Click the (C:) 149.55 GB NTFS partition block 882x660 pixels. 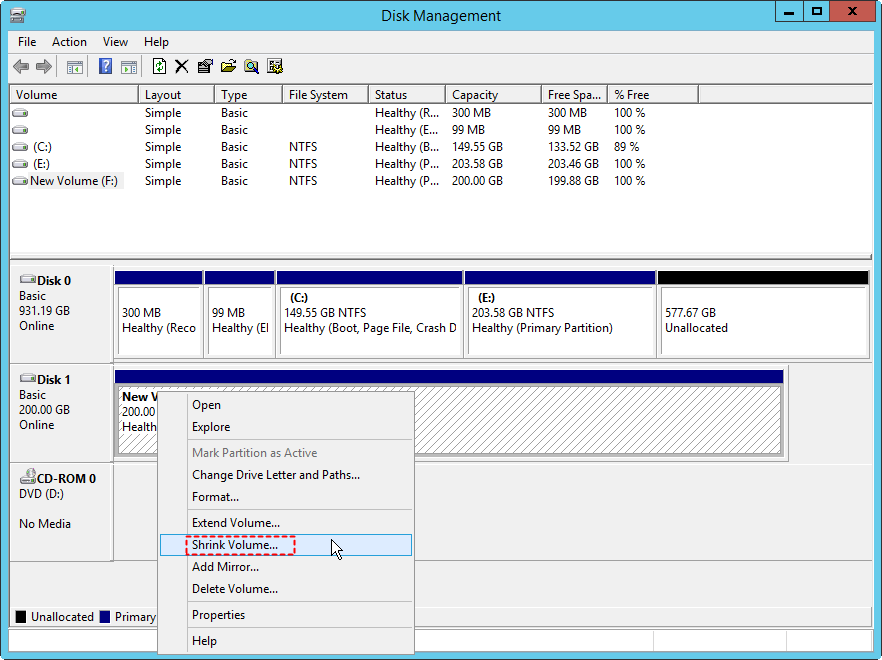pos(369,320)
